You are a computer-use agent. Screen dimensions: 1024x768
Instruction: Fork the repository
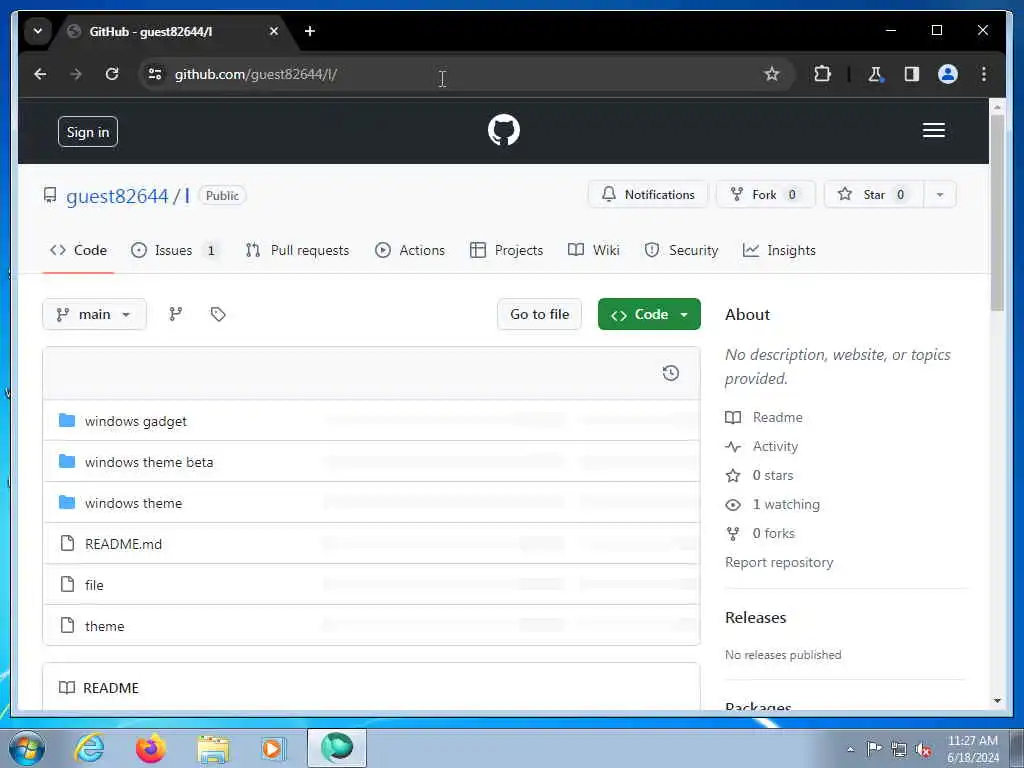click(x=765, y=195)
